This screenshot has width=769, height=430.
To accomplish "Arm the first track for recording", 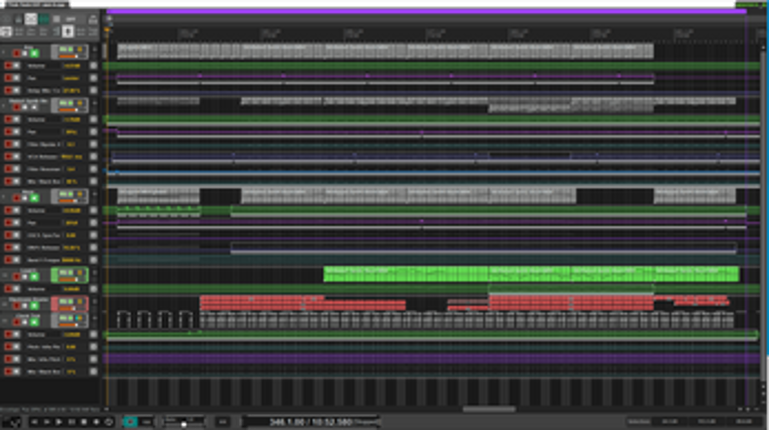I will [x=16, y=53].
